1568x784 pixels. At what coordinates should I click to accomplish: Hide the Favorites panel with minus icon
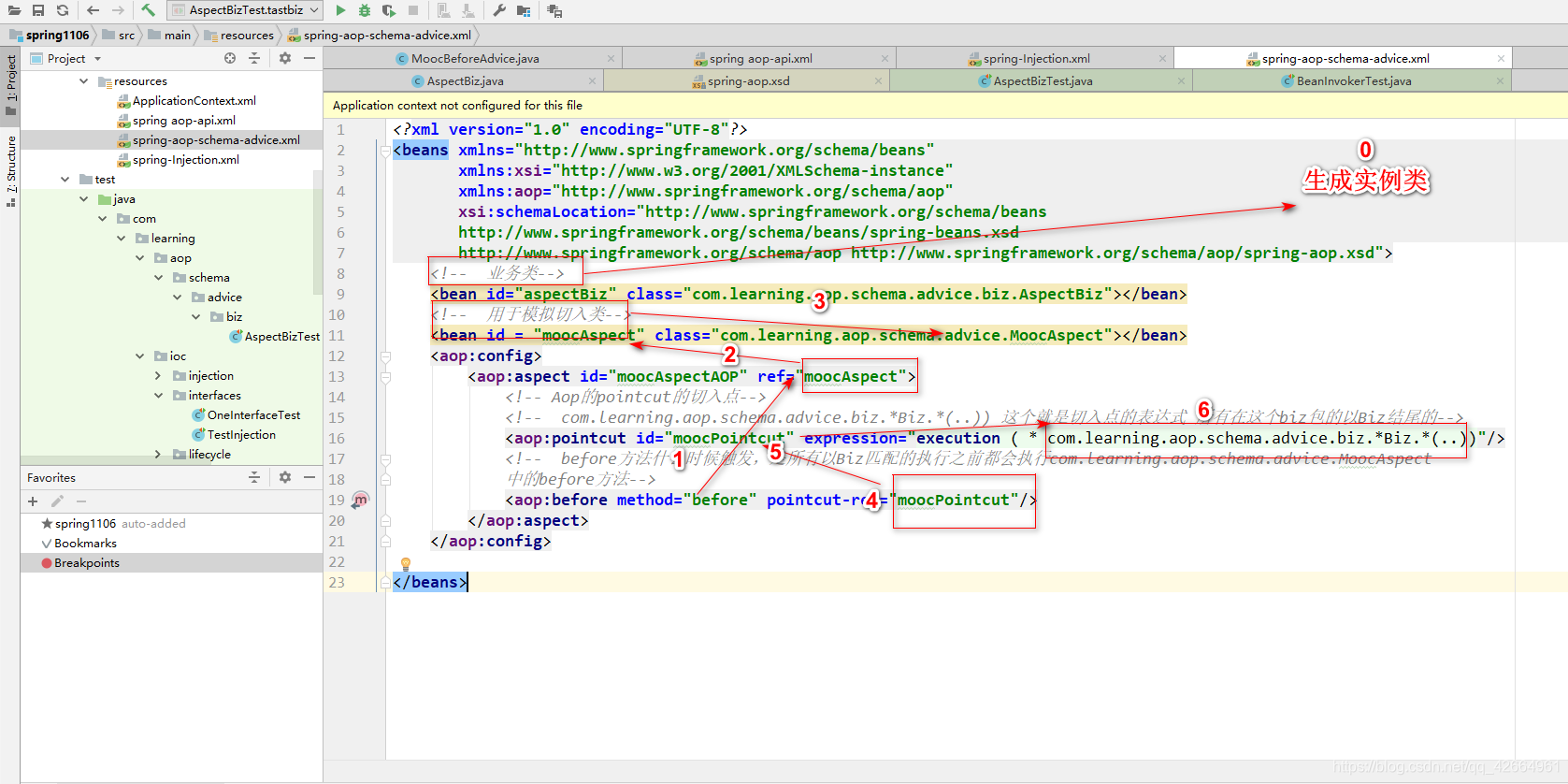(x=309, y=477)
